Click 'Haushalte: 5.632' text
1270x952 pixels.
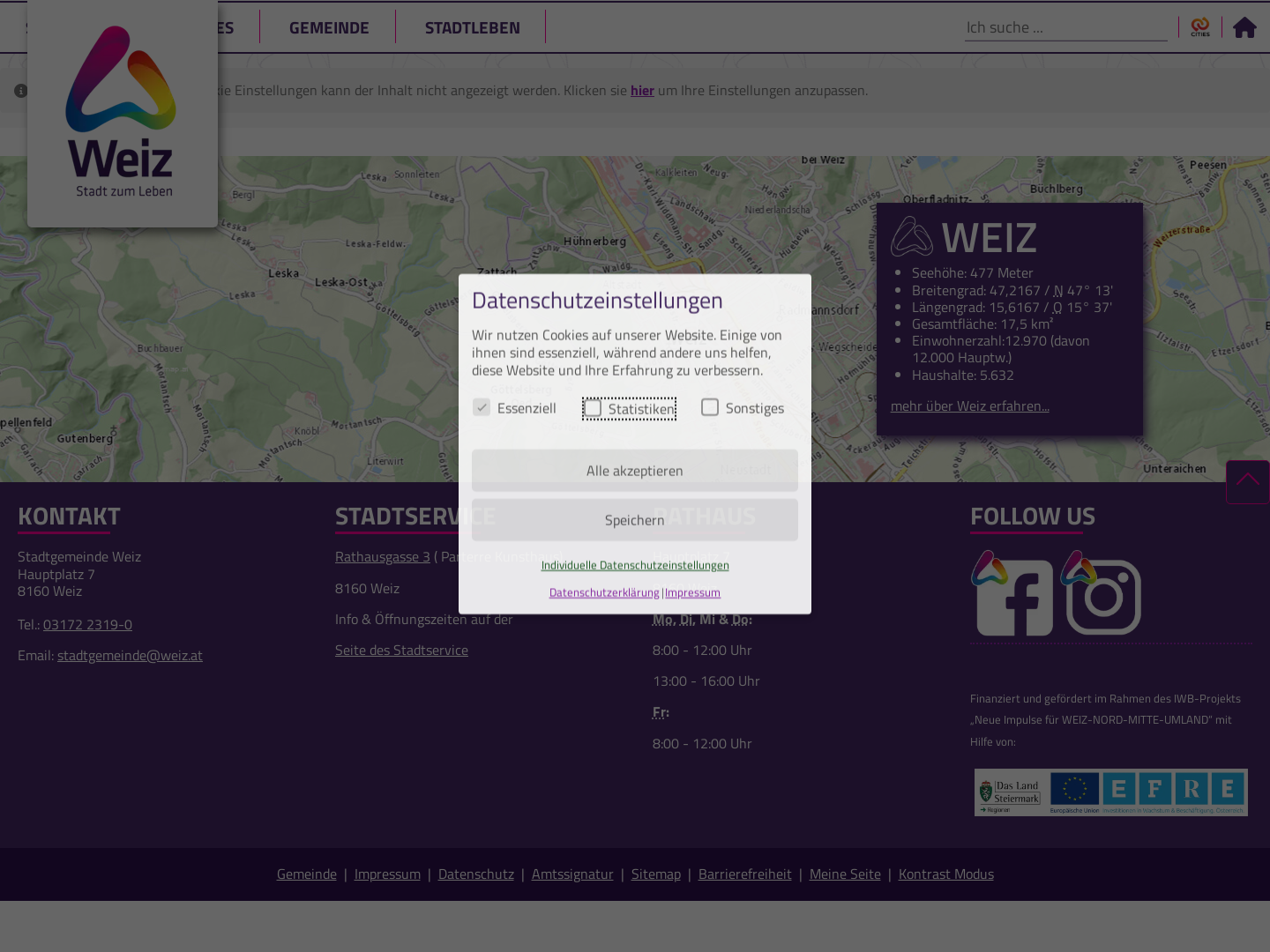(x=962, y=375)
